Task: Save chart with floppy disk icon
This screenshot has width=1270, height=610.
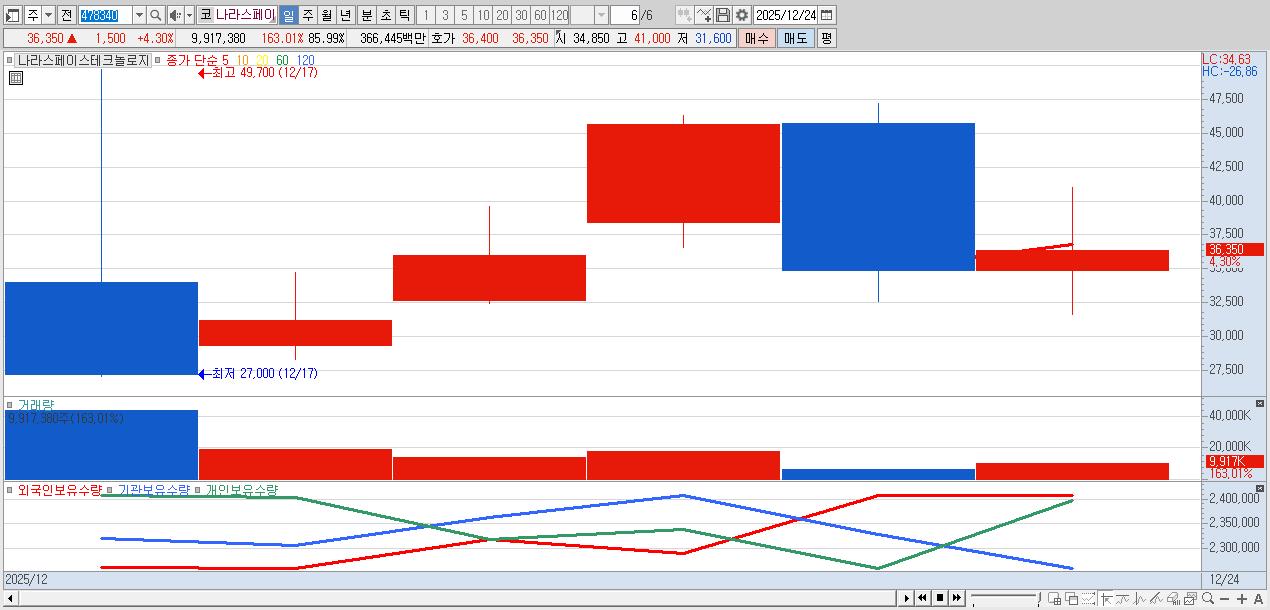Action: (723, 15)
